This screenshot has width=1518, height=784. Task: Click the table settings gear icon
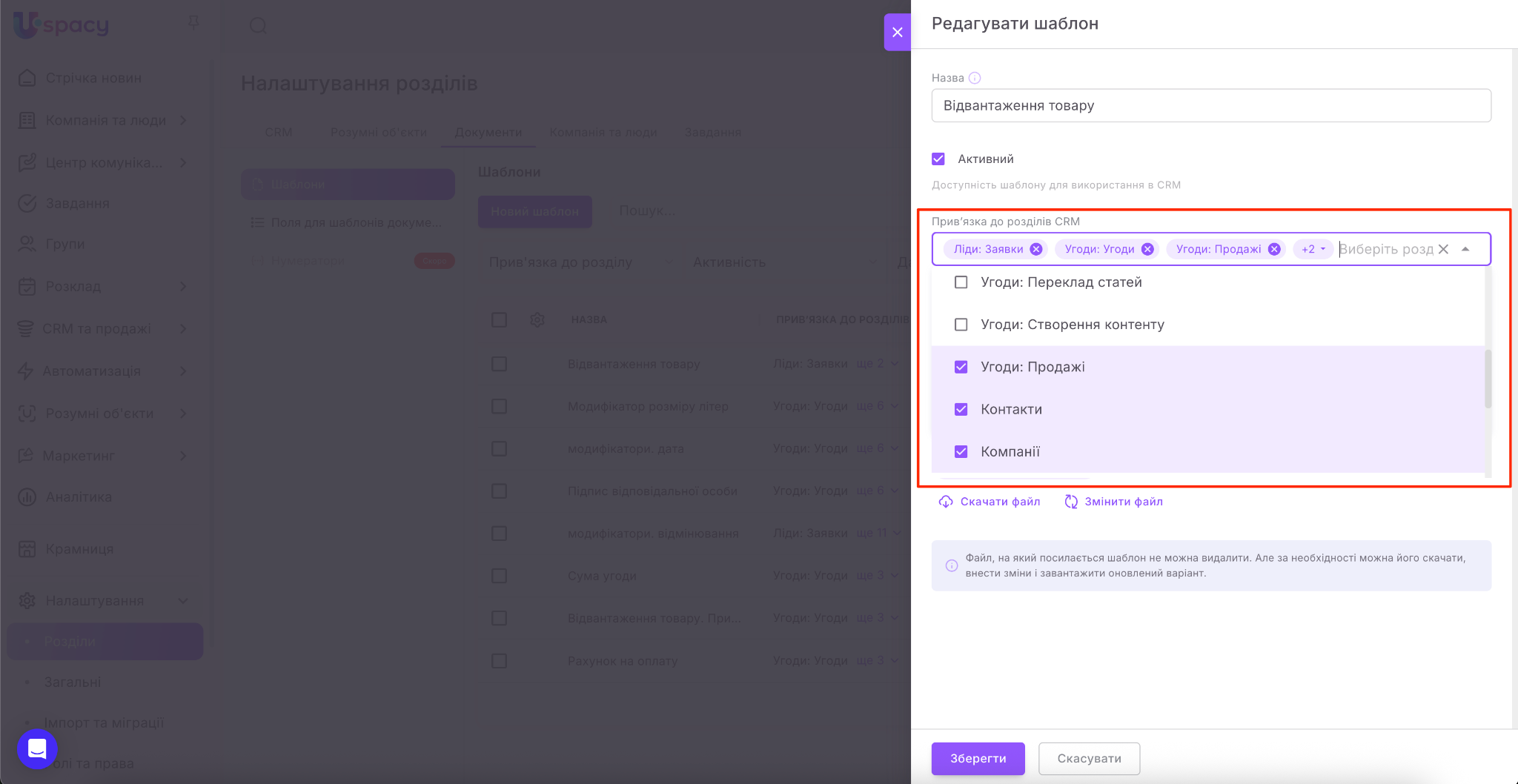click(537, 319)
